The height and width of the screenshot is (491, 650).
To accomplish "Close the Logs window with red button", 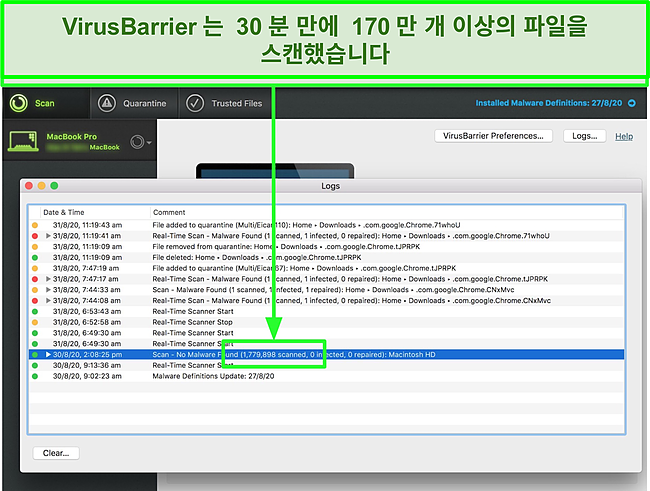I will 29,186.
